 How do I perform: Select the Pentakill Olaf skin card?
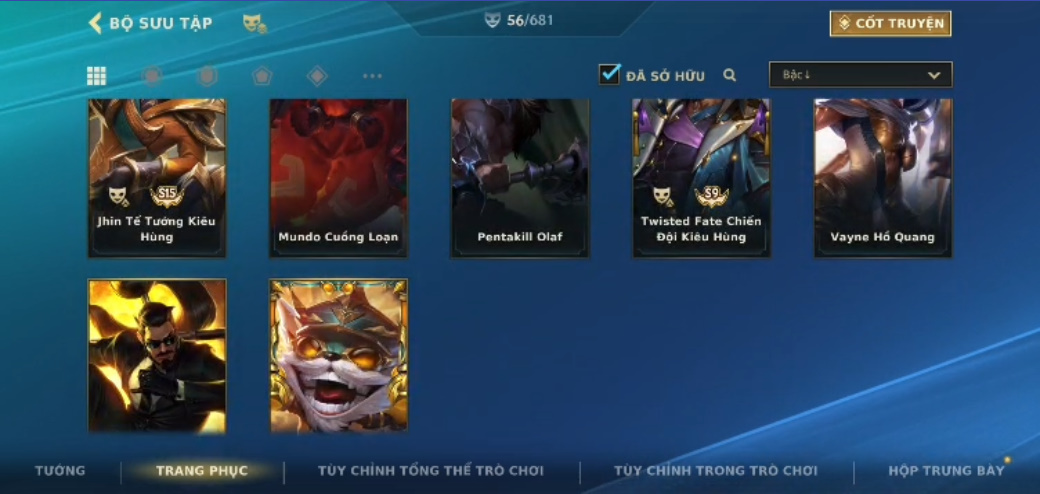pyautogui.click(x=520, y=178)
